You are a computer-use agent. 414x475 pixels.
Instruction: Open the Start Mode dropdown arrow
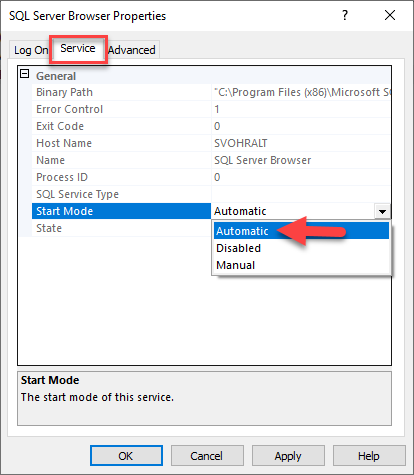[382, 211]
